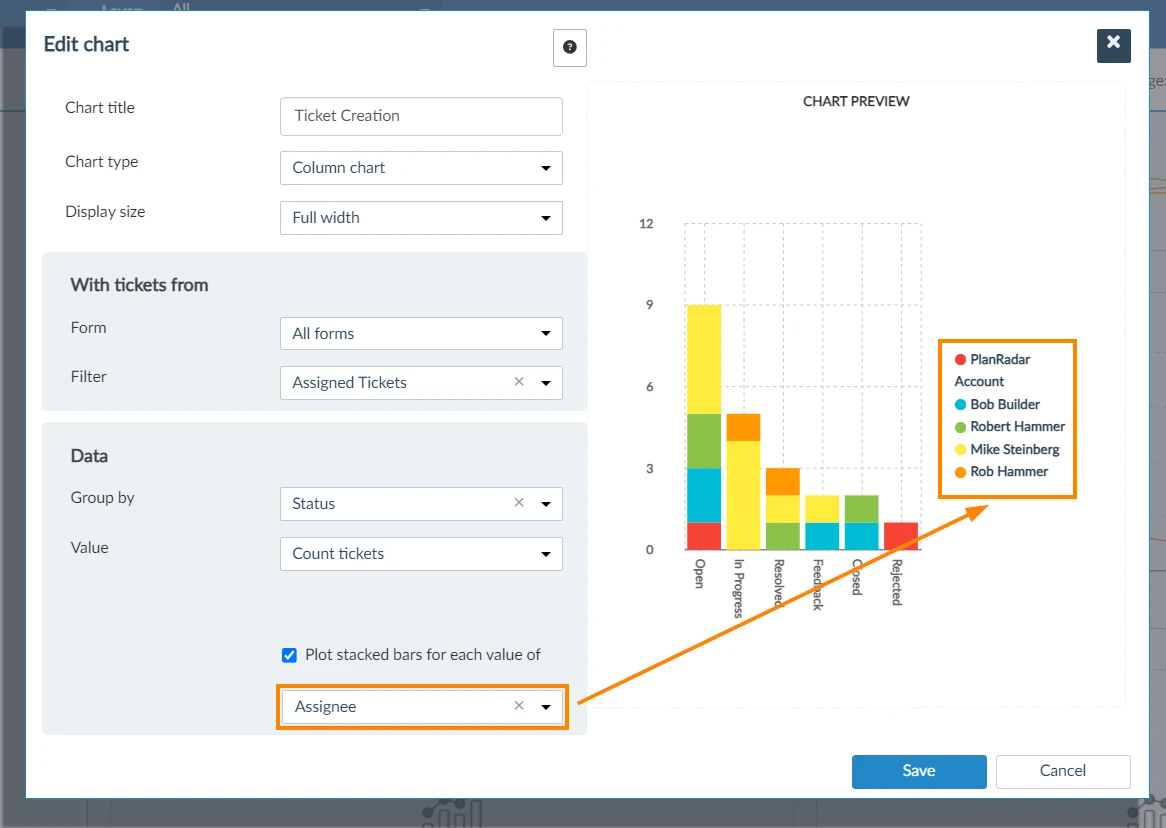Uncheck Plot stacked bars for each value
The height and width of the screenshot is (828, 1166).
289,655
